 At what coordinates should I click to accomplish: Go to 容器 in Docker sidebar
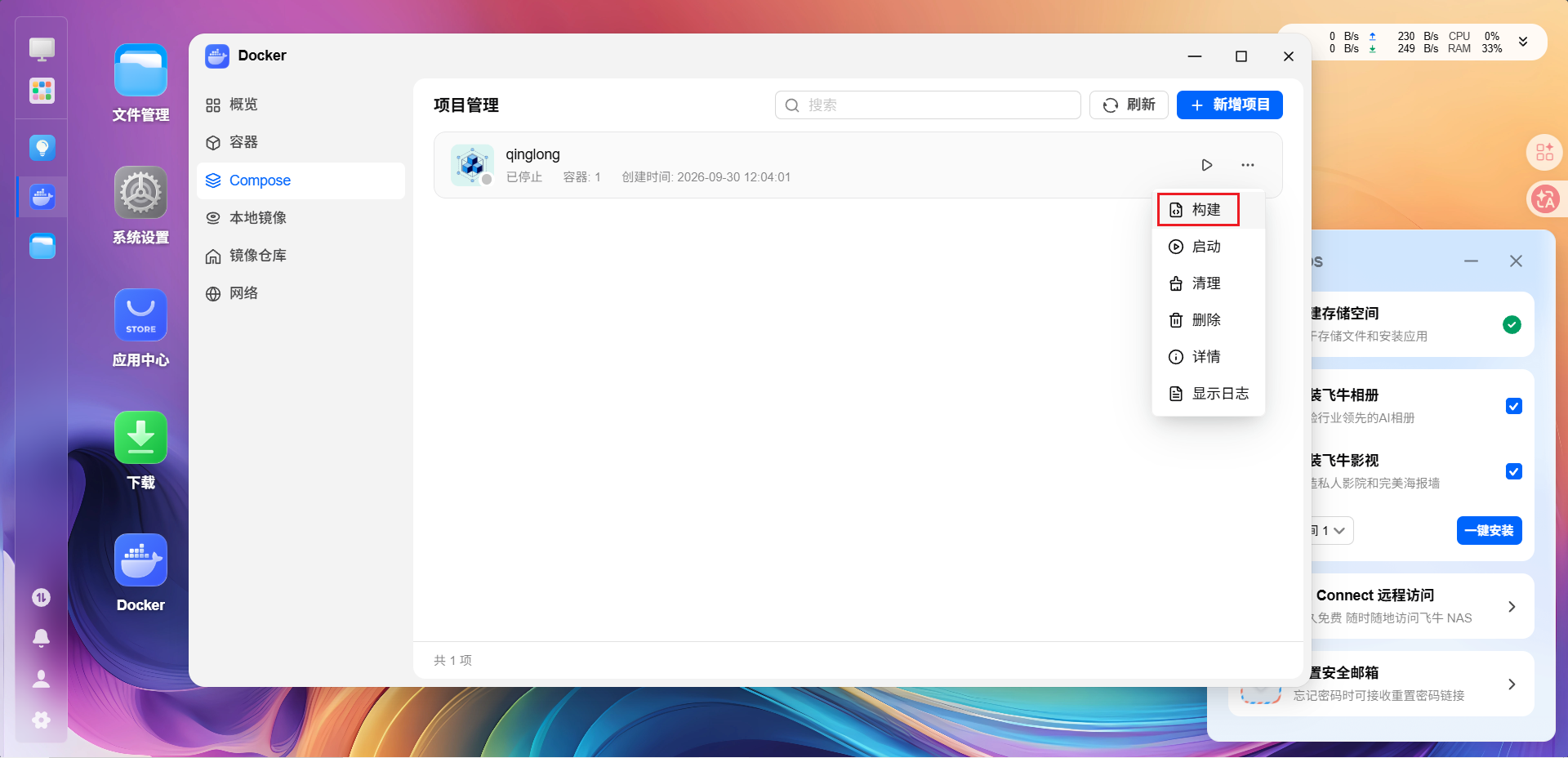click(301, 142)
